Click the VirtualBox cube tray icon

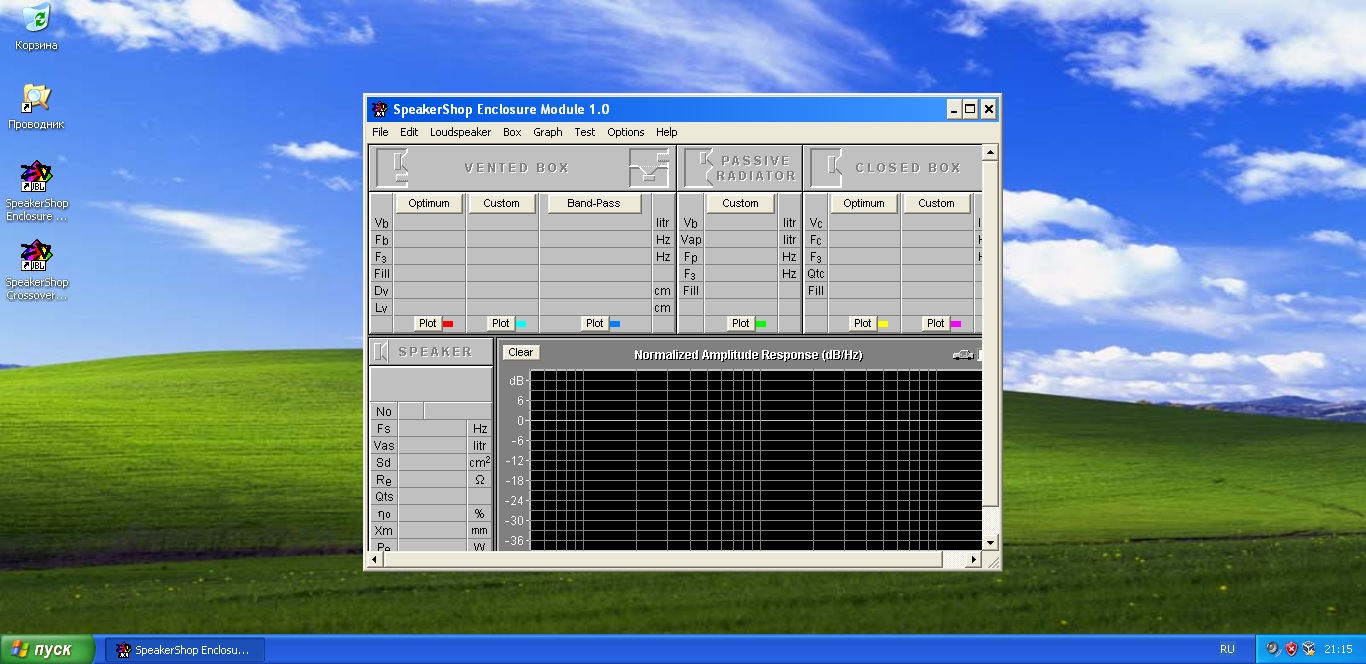(x=1308, y=649)
